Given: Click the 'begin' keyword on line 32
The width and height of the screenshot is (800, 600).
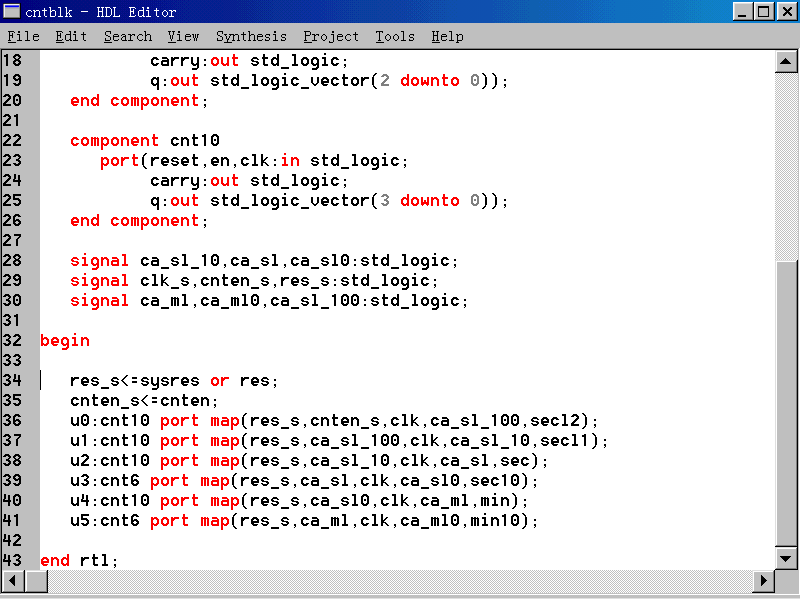Looking at the screenshot, I should point(65,341).
